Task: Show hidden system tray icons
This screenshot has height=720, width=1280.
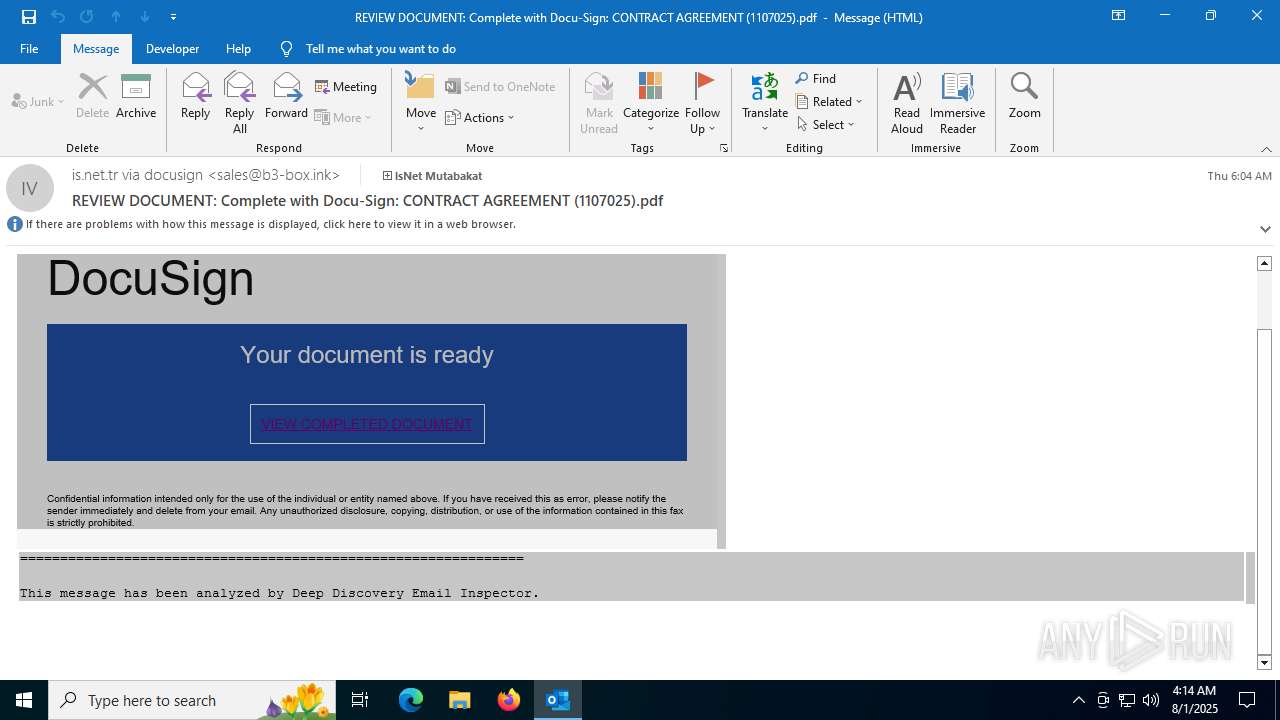Action: (1078, 700)
